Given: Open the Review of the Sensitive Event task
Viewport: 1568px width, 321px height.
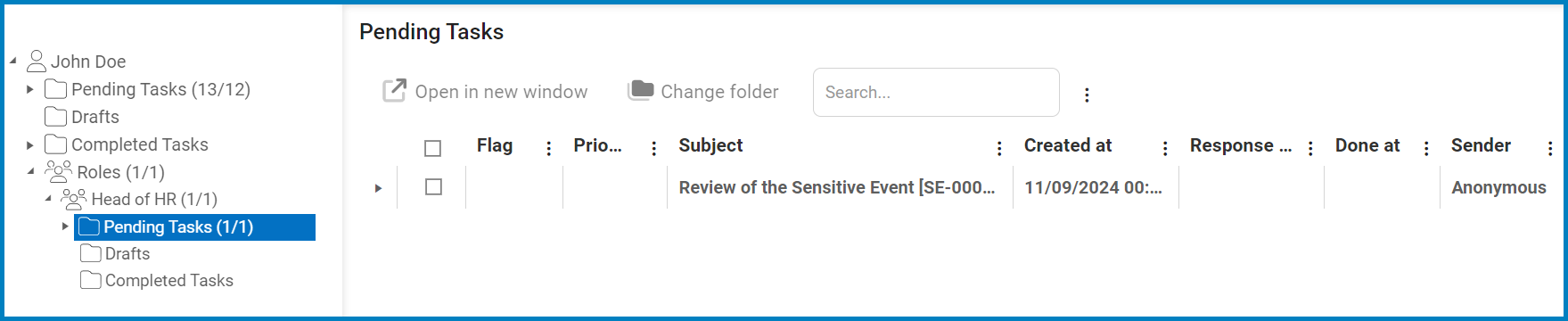Looking at the screenshot, I should [837, 187].
